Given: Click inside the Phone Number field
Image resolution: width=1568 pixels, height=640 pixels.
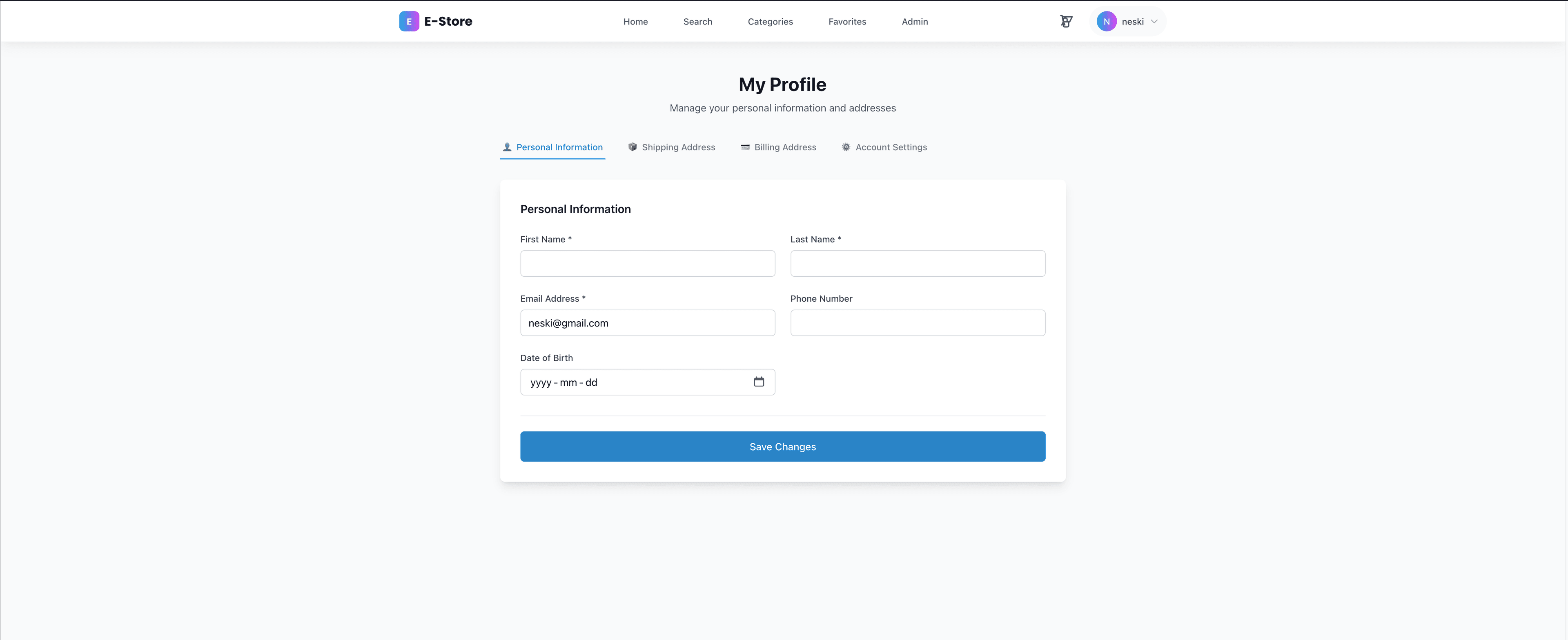Looking at the screenshot, I should [917, 323].
